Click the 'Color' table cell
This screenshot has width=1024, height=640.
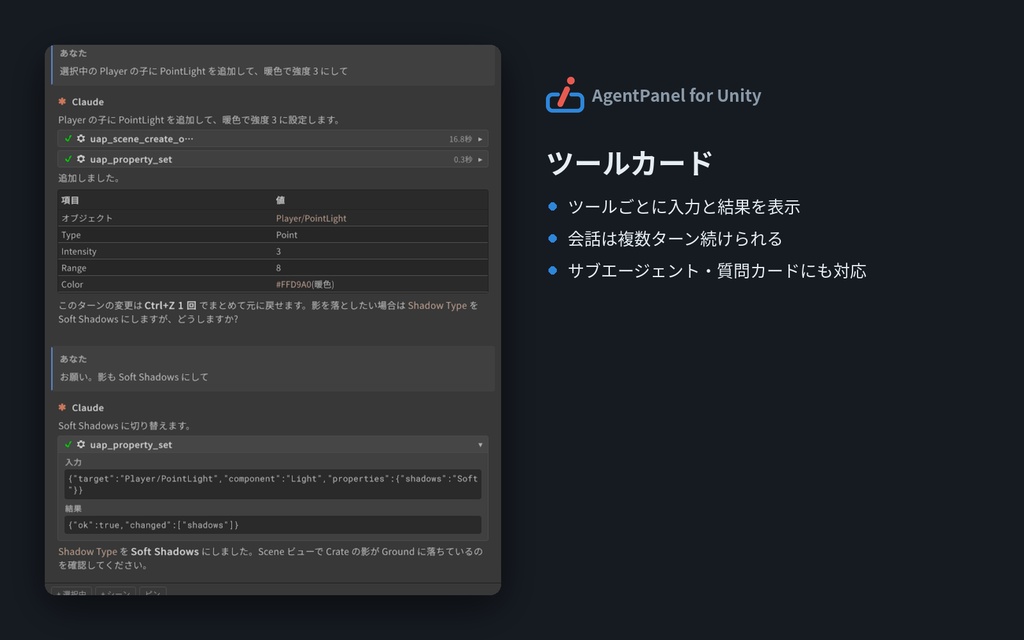(x=72, y=284)
